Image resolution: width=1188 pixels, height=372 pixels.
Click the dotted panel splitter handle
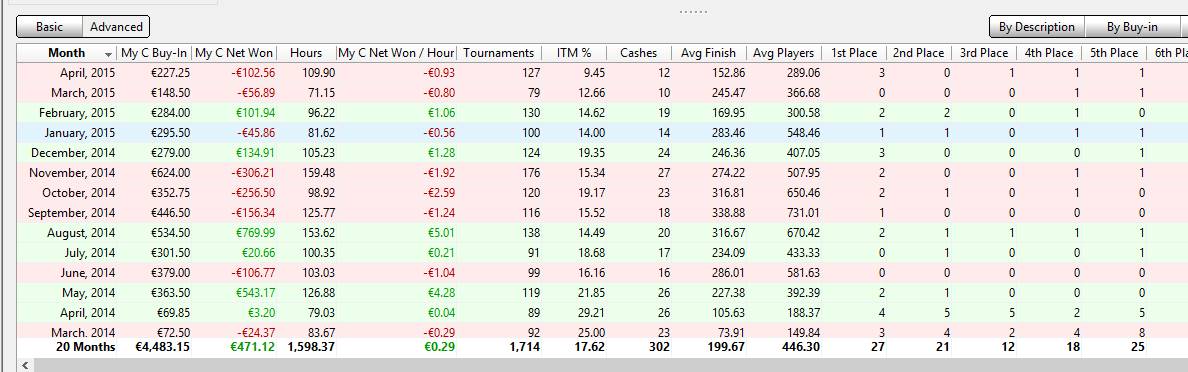pyautogui.click(x=694, y=11)
